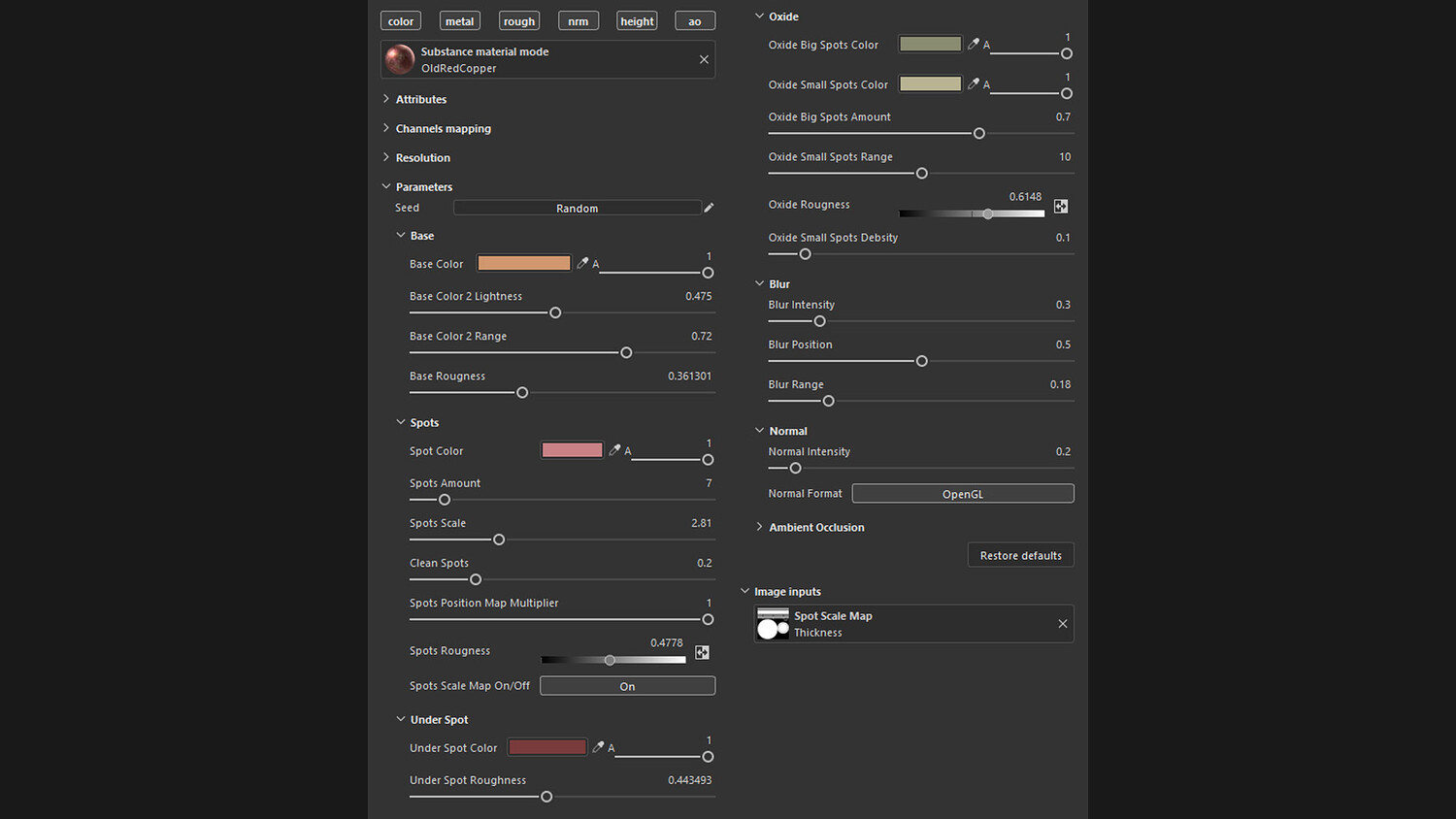1456x819 pixels.
Task: Click the Spots Rougness randomize icon
Action: click(x=702, y=652)
